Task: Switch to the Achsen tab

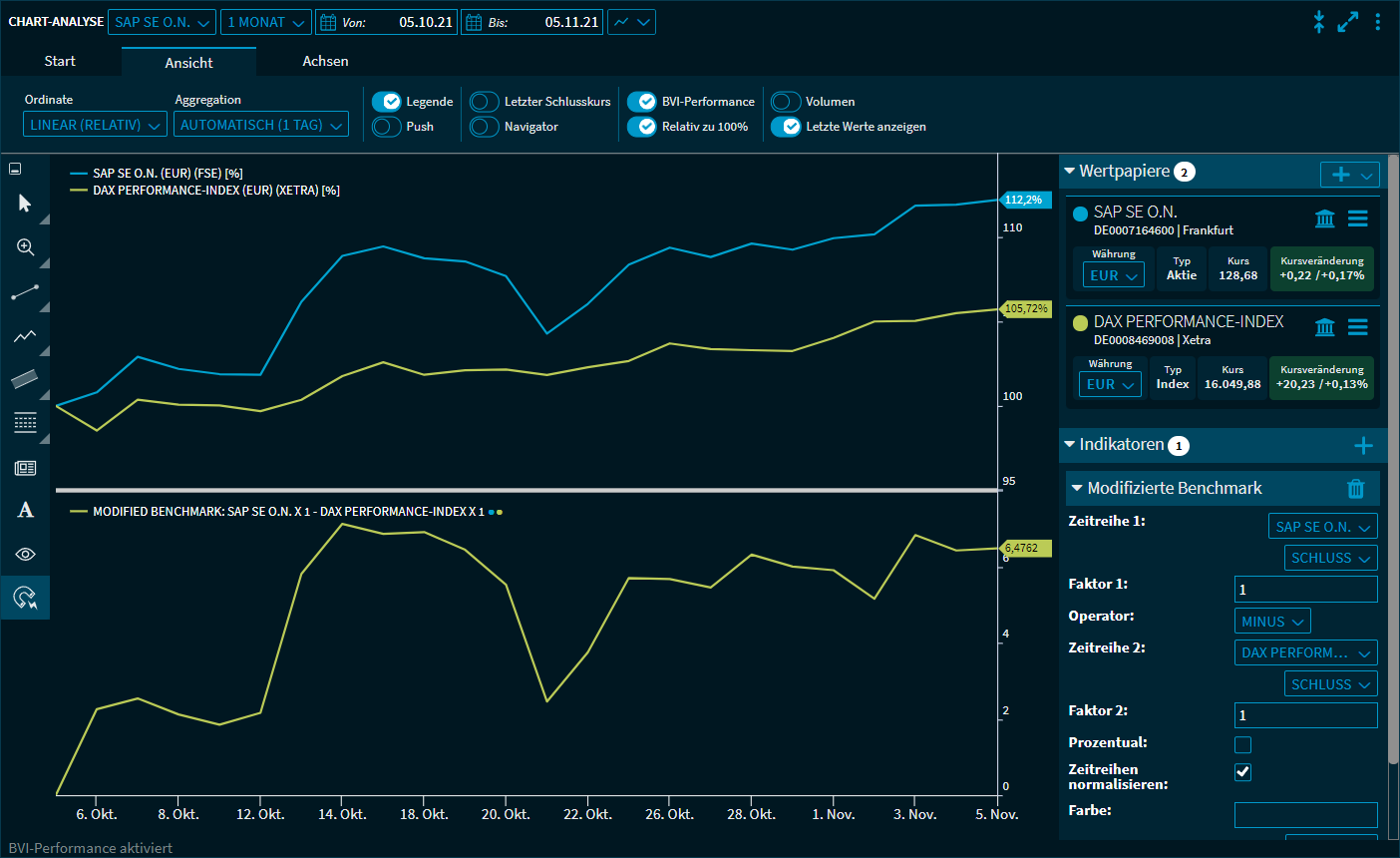Action: (x=325, y=62)
